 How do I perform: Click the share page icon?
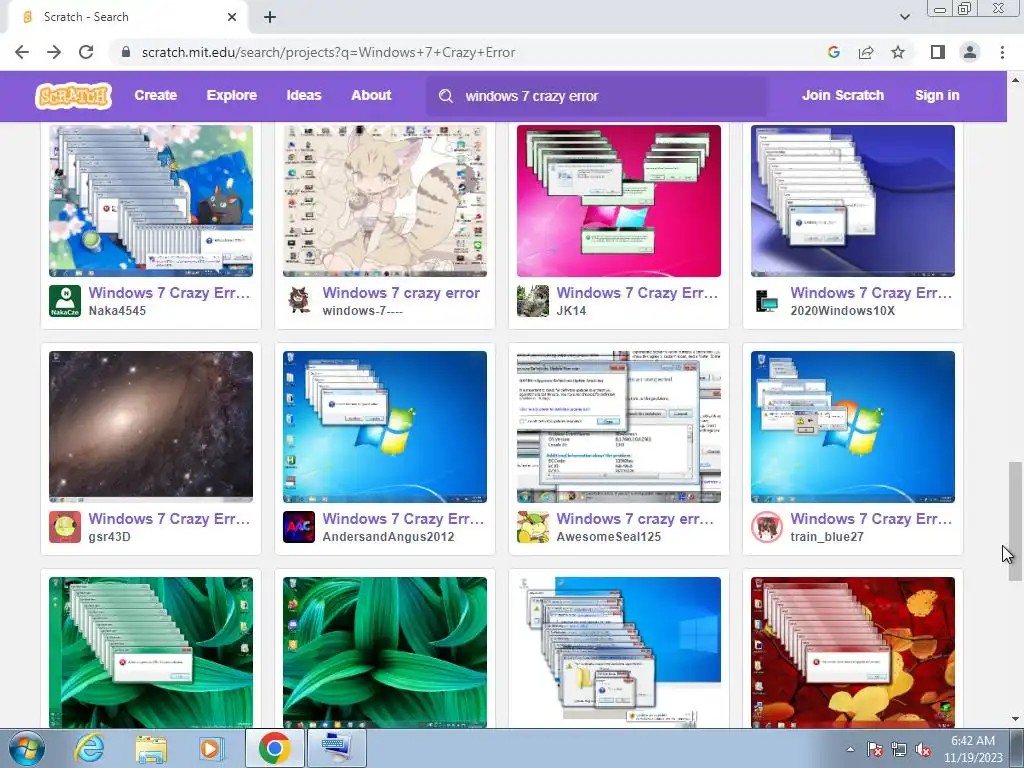[x=866, y=52]
